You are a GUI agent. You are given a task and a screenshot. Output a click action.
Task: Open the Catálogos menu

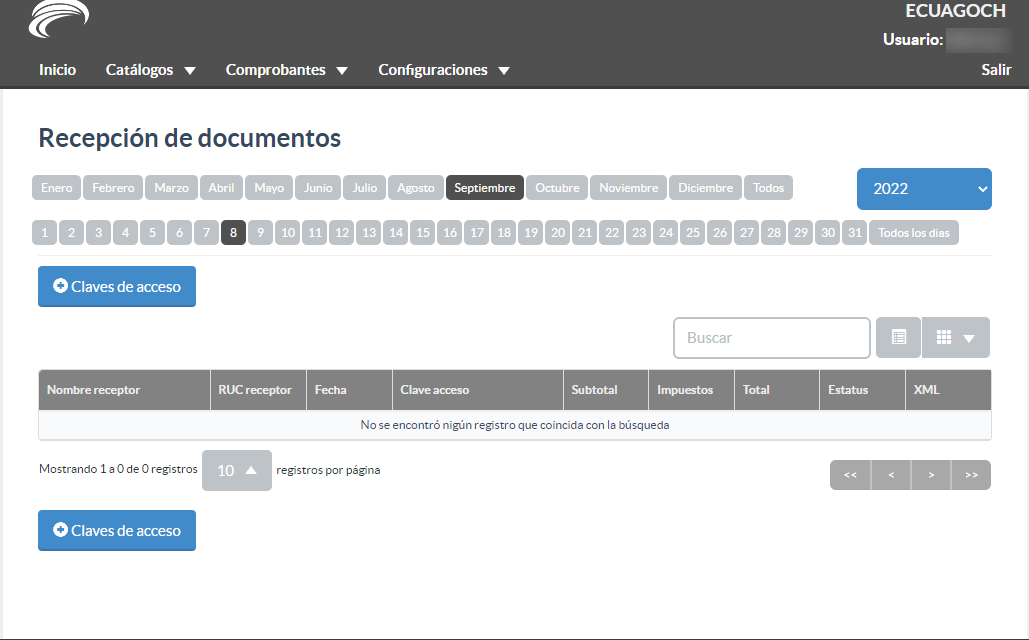pos(150,70)
